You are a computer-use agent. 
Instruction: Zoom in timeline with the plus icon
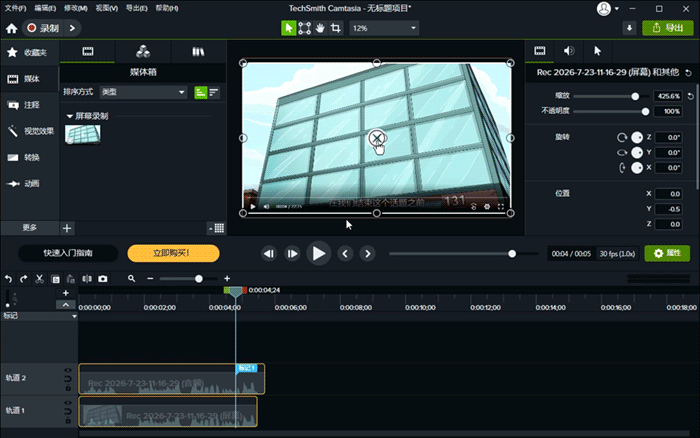[x=227, y=279]
